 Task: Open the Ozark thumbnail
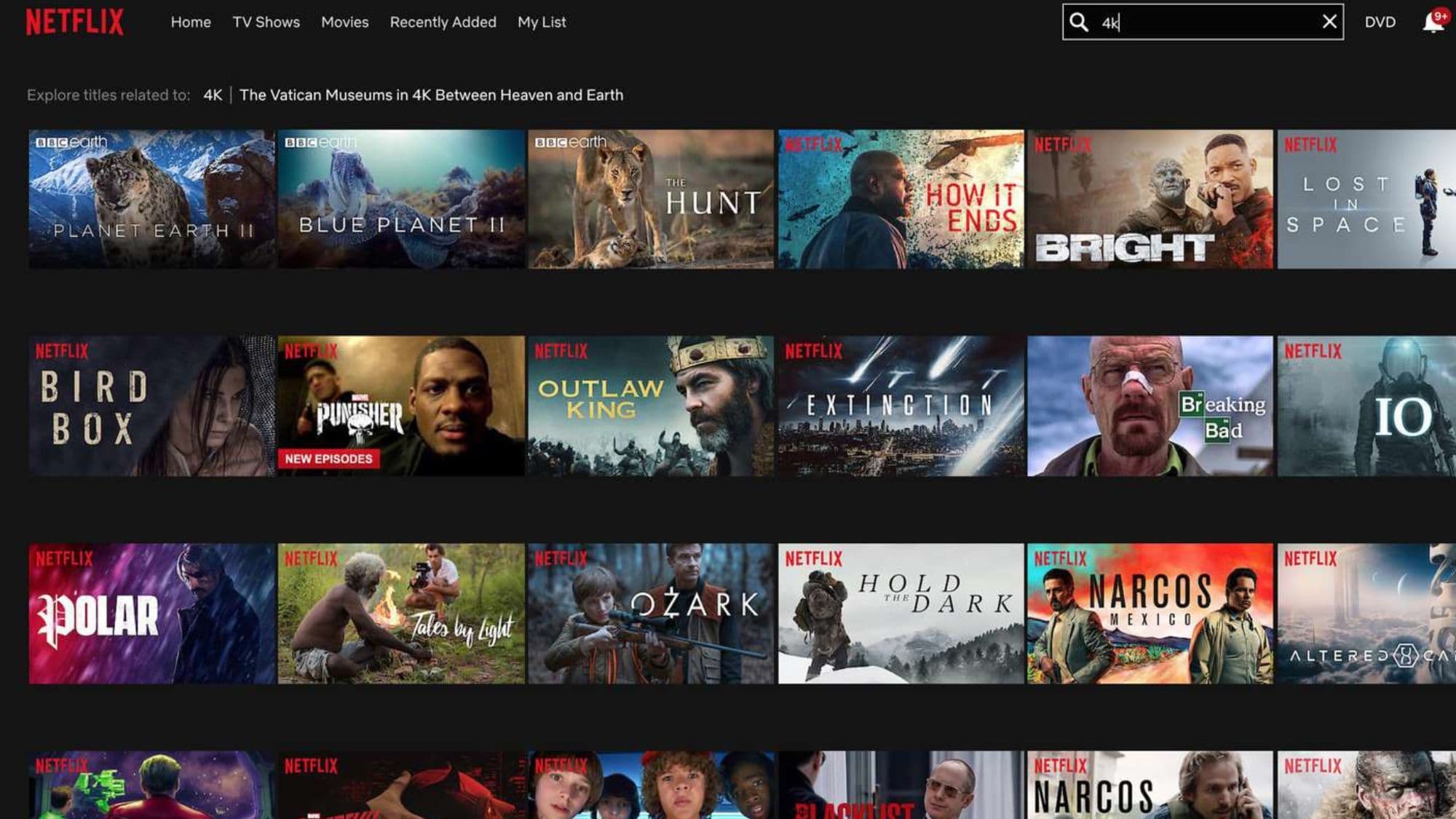point(651,614)
